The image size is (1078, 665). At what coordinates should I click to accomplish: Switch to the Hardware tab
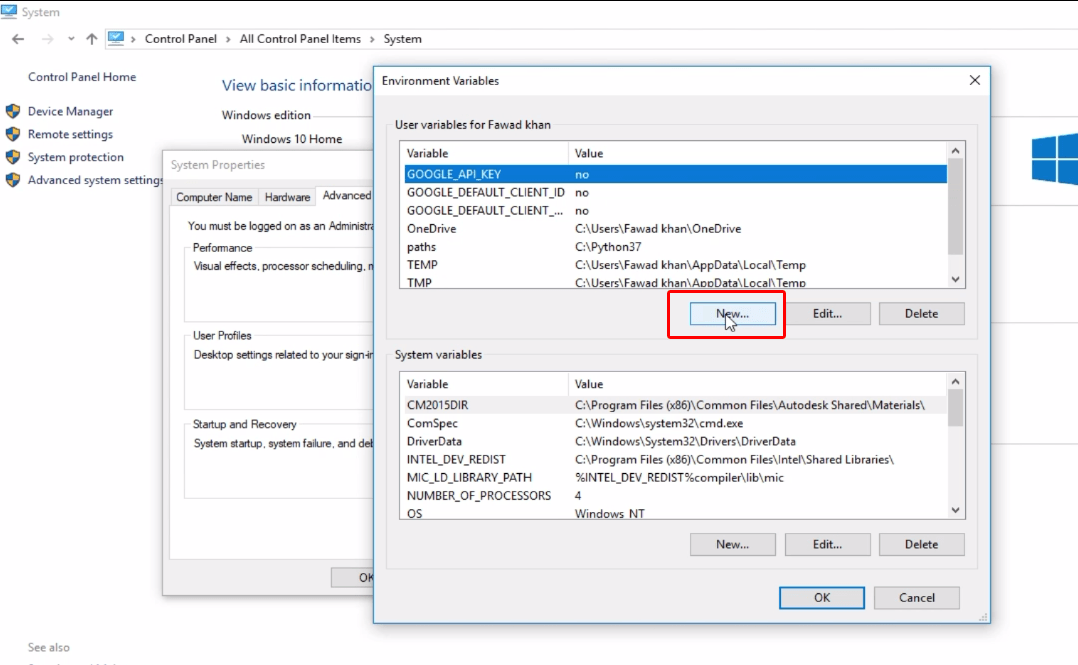coord(287,197)
